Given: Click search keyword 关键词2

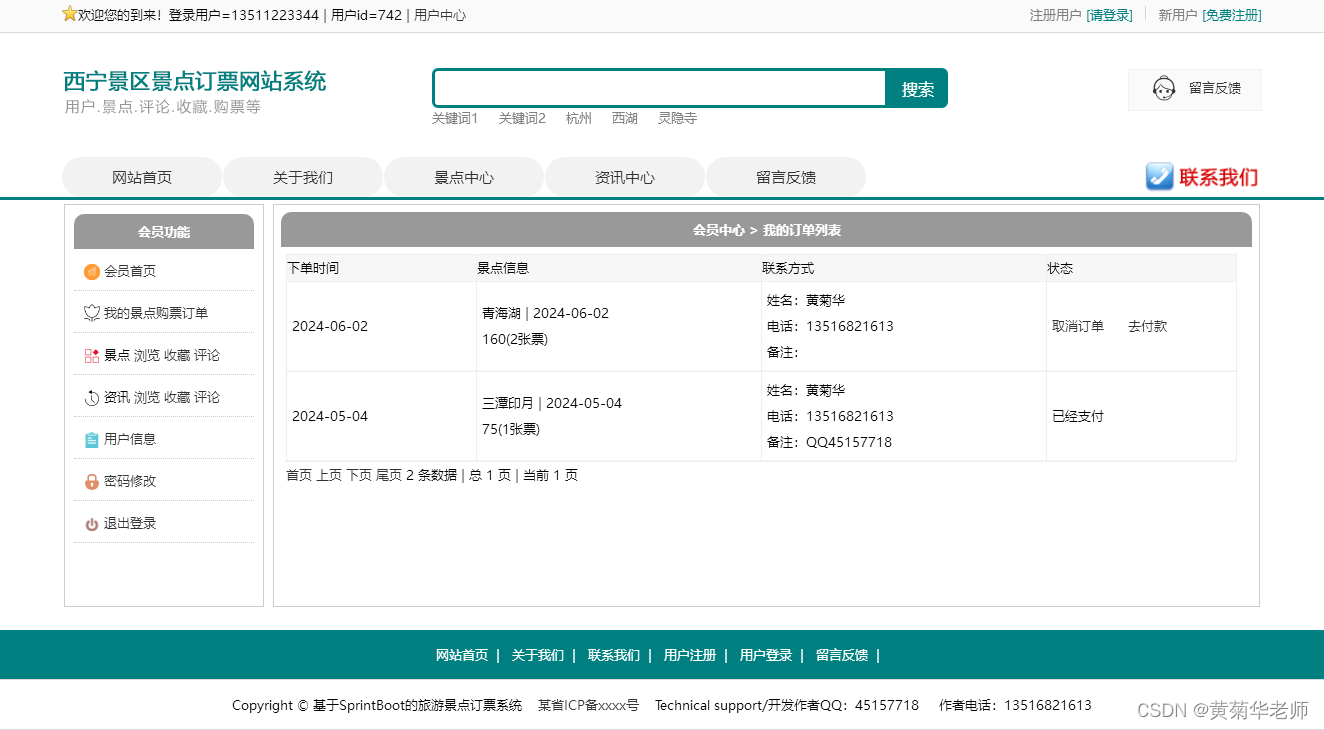Looking at the screenshot, I should pyautogui.click(x=522, y=118).
